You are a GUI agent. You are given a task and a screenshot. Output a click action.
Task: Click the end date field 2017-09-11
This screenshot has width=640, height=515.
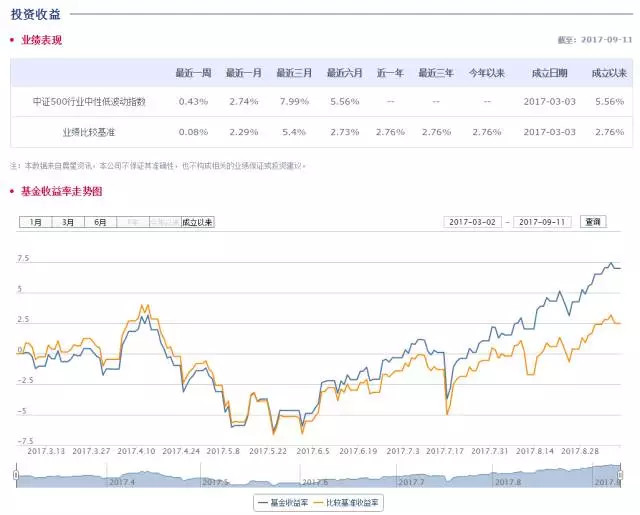542,222
